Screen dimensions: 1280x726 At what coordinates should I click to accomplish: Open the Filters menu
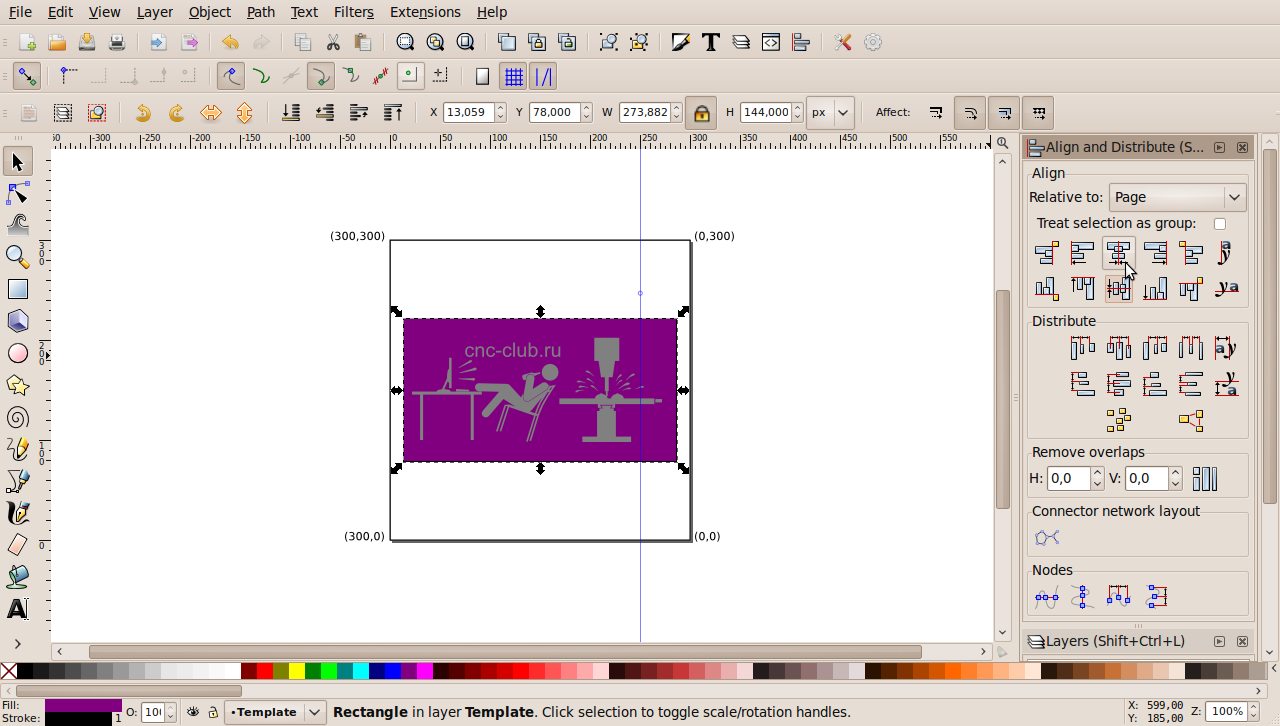pos(354,12)
